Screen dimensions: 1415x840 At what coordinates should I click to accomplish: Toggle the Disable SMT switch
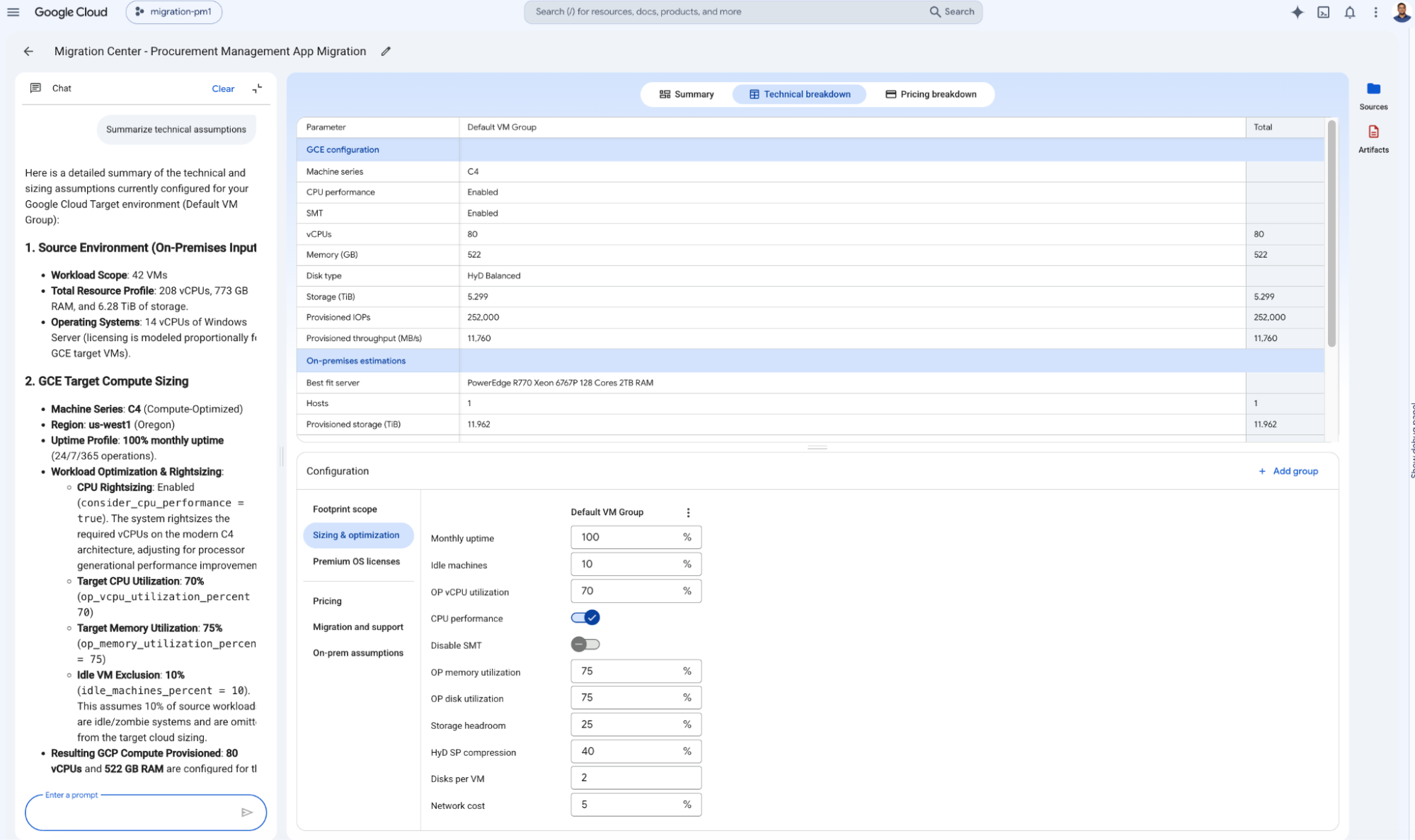pyautogui.click(x=585, y=645)
